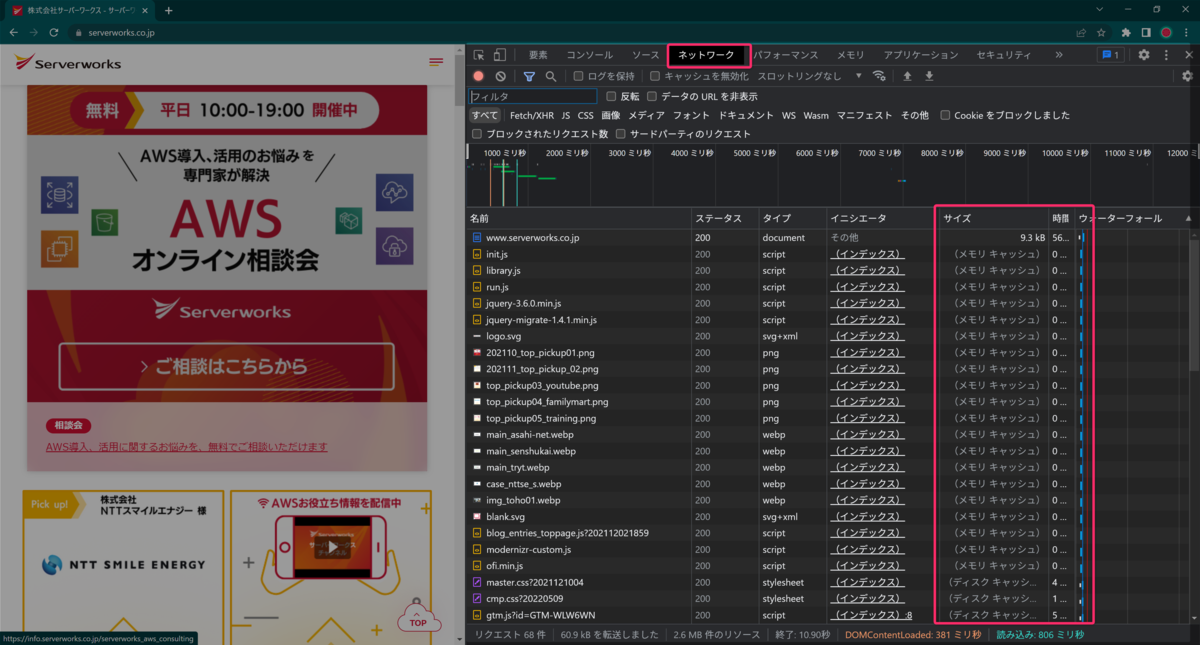This screenshot has width=1200, height=645.
Task: Filter requests by WS type
Action: pyautogui.click(x=789, y=116)
